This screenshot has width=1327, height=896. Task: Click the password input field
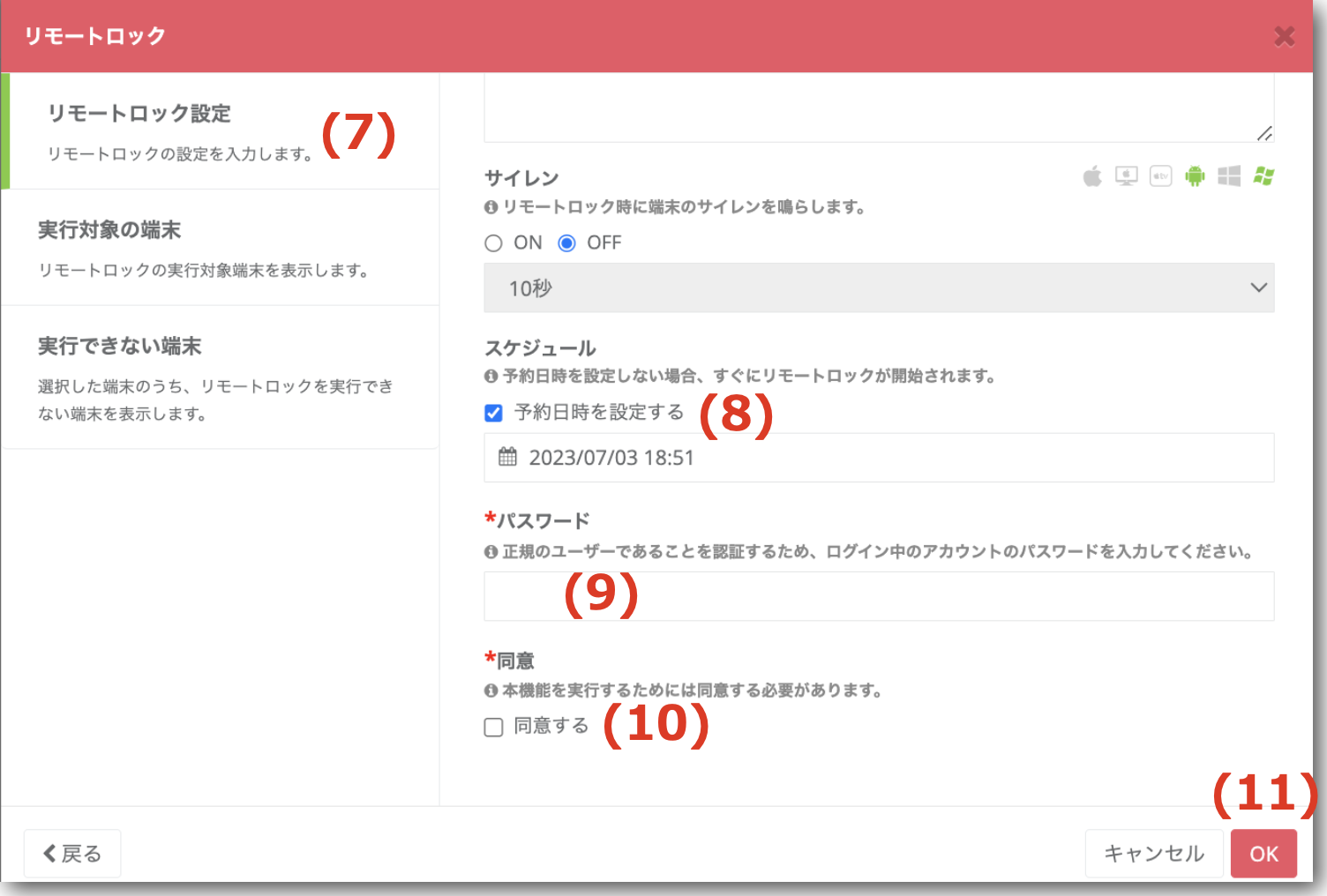tap(879, 596)
